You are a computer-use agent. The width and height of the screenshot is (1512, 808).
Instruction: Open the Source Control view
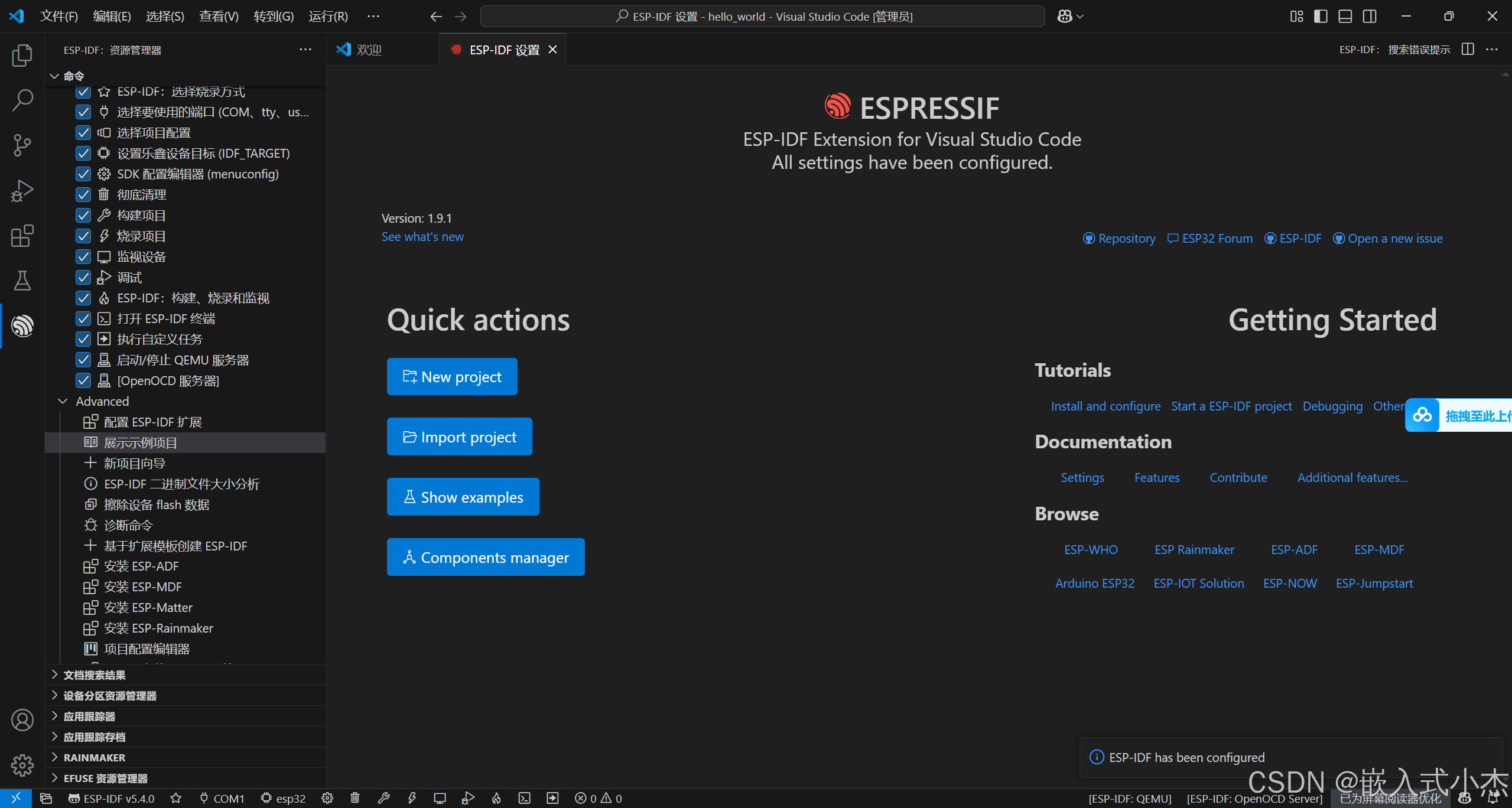coord(22,145)
